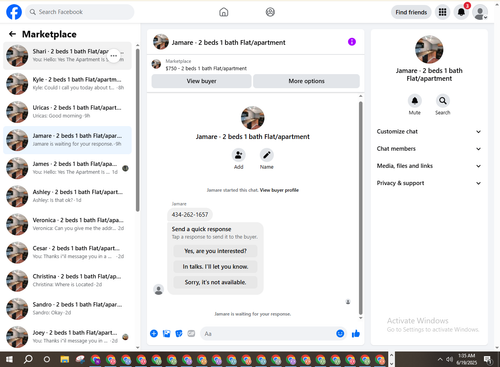Screen dimensions: 500x367
Task: Click the phone number message 434-262-1657
Action: click(190, 215)
